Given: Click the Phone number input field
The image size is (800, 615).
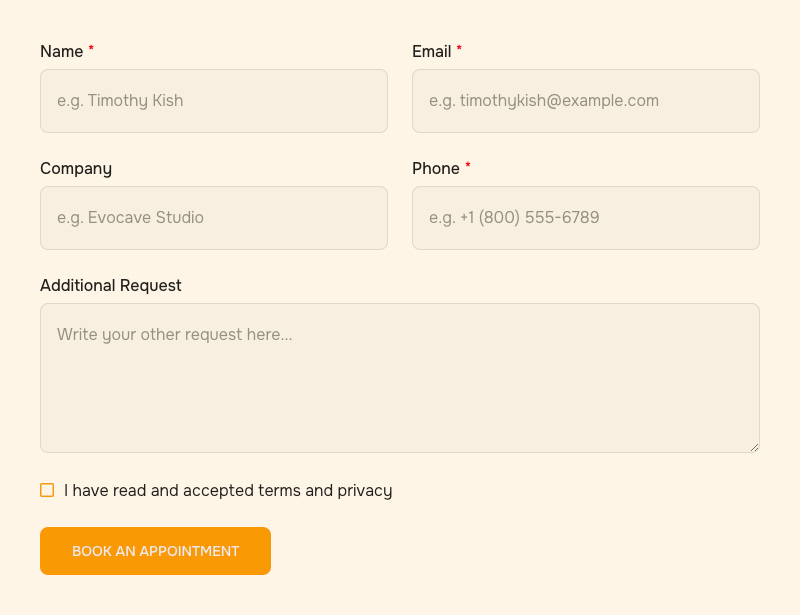Looking at the screenshot, I should pyautogui.click(x=586, y=218).
